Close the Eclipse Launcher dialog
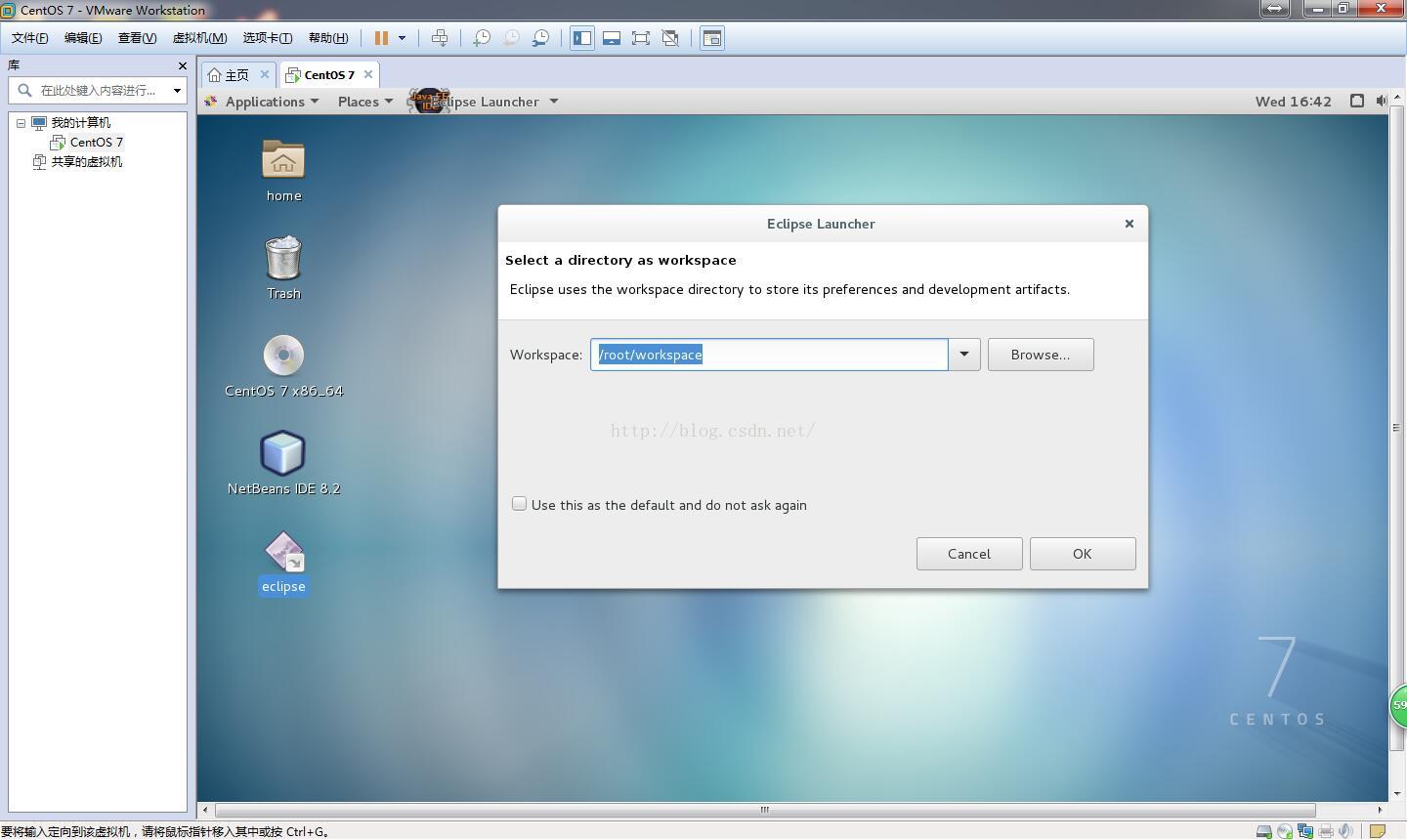Viewport: 1407px width, 840px height. pyautogui.click(x=1130, y=224)
